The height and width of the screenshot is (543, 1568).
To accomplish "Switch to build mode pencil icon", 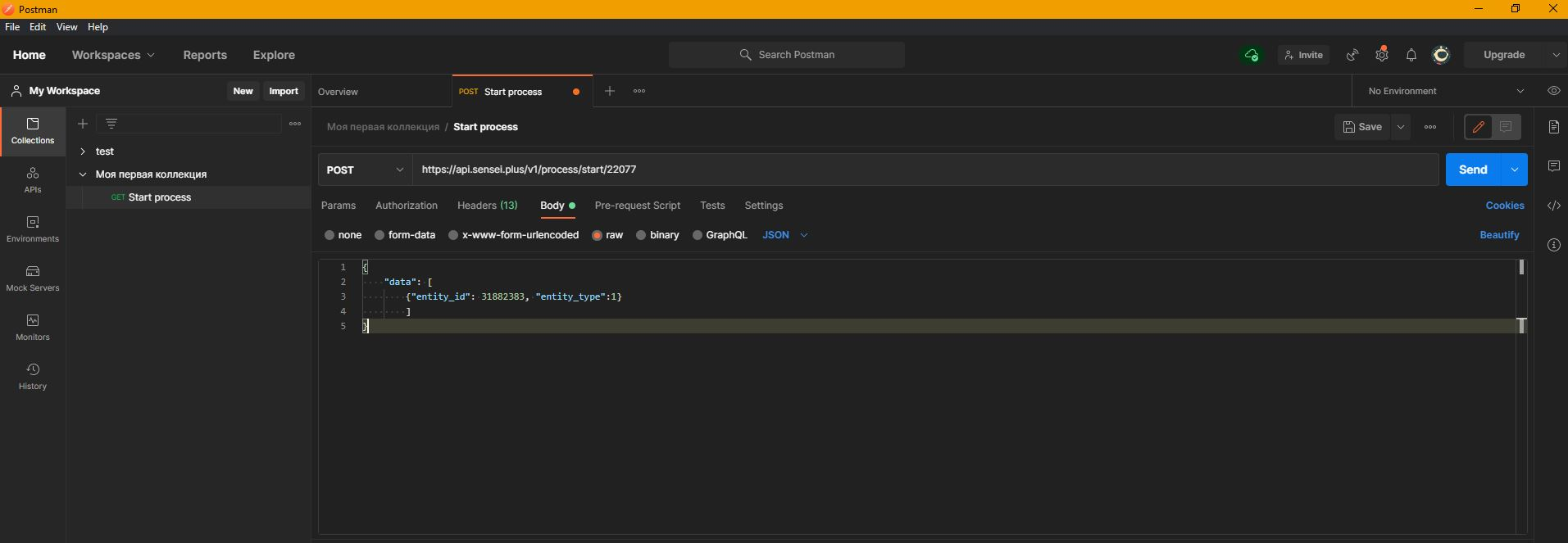I will 1479,127.
